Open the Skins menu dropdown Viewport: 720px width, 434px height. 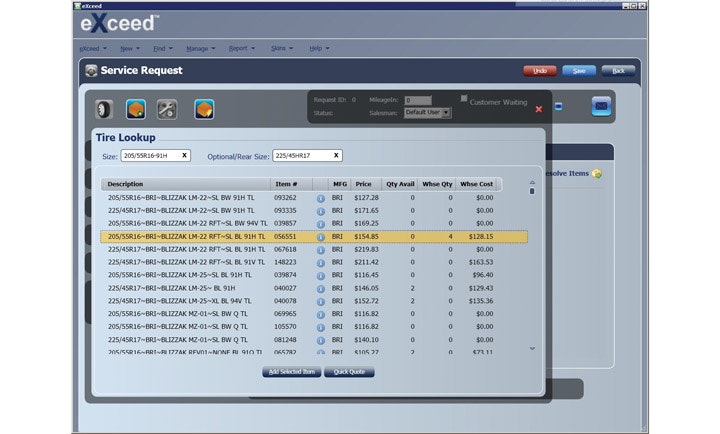tap(281, 48)
